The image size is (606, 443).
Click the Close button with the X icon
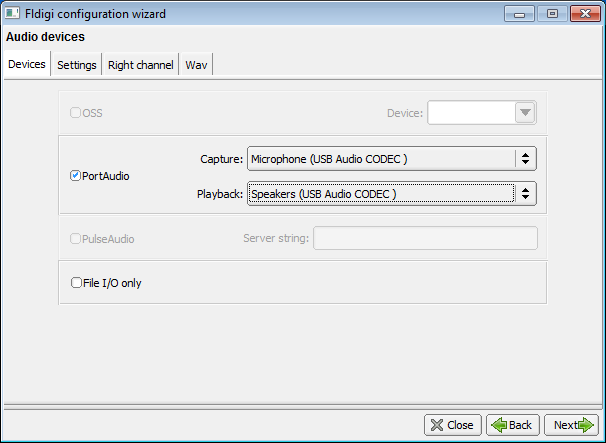453,425
